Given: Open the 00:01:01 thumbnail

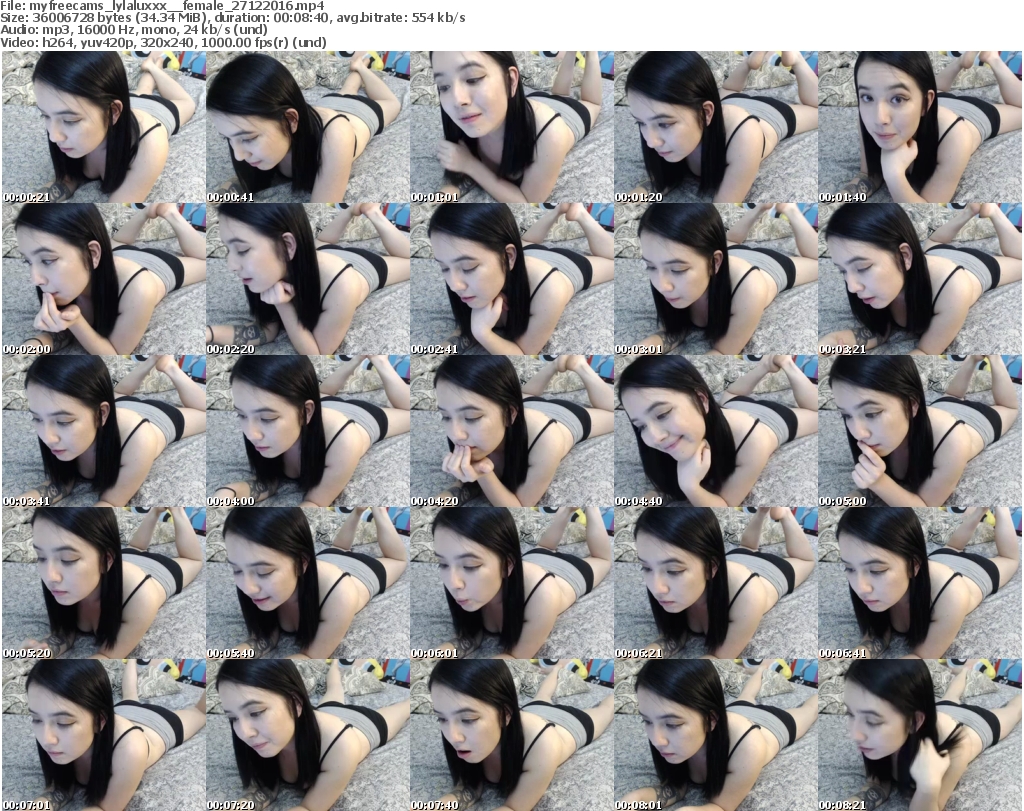Looking at the screenshot, I should [510, 127].
